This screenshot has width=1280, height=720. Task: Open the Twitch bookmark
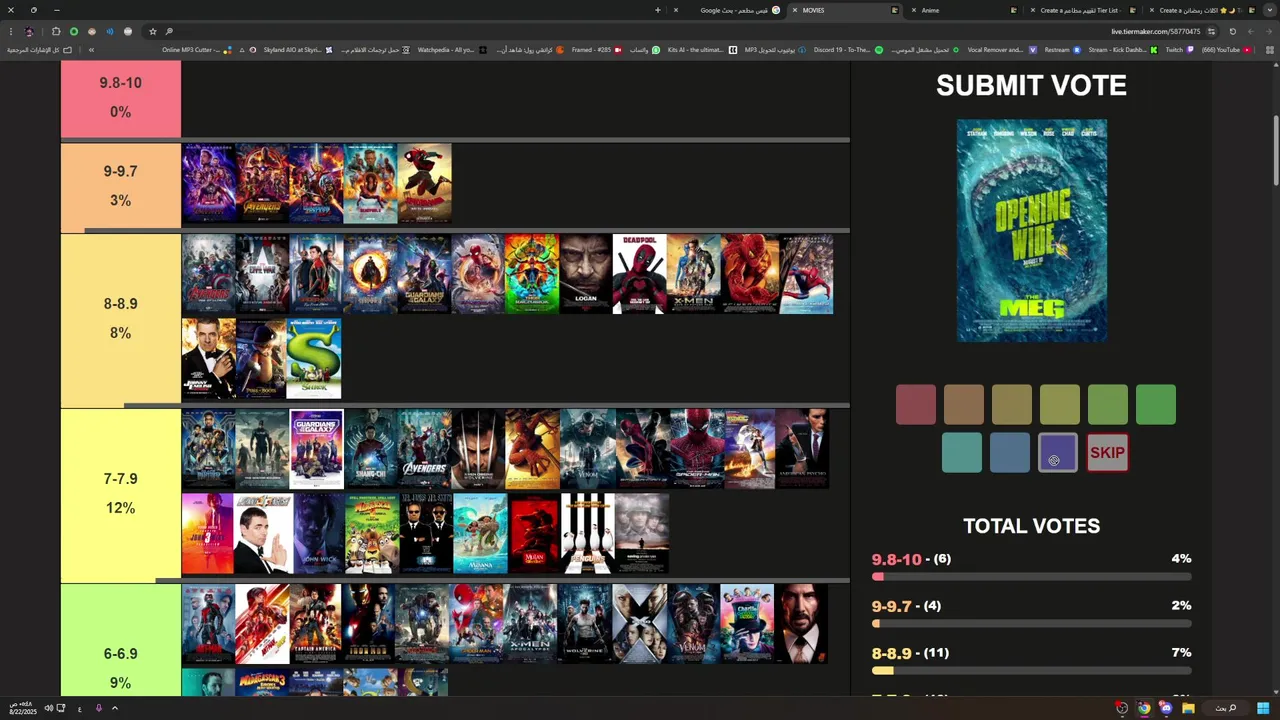[1179, 50]
